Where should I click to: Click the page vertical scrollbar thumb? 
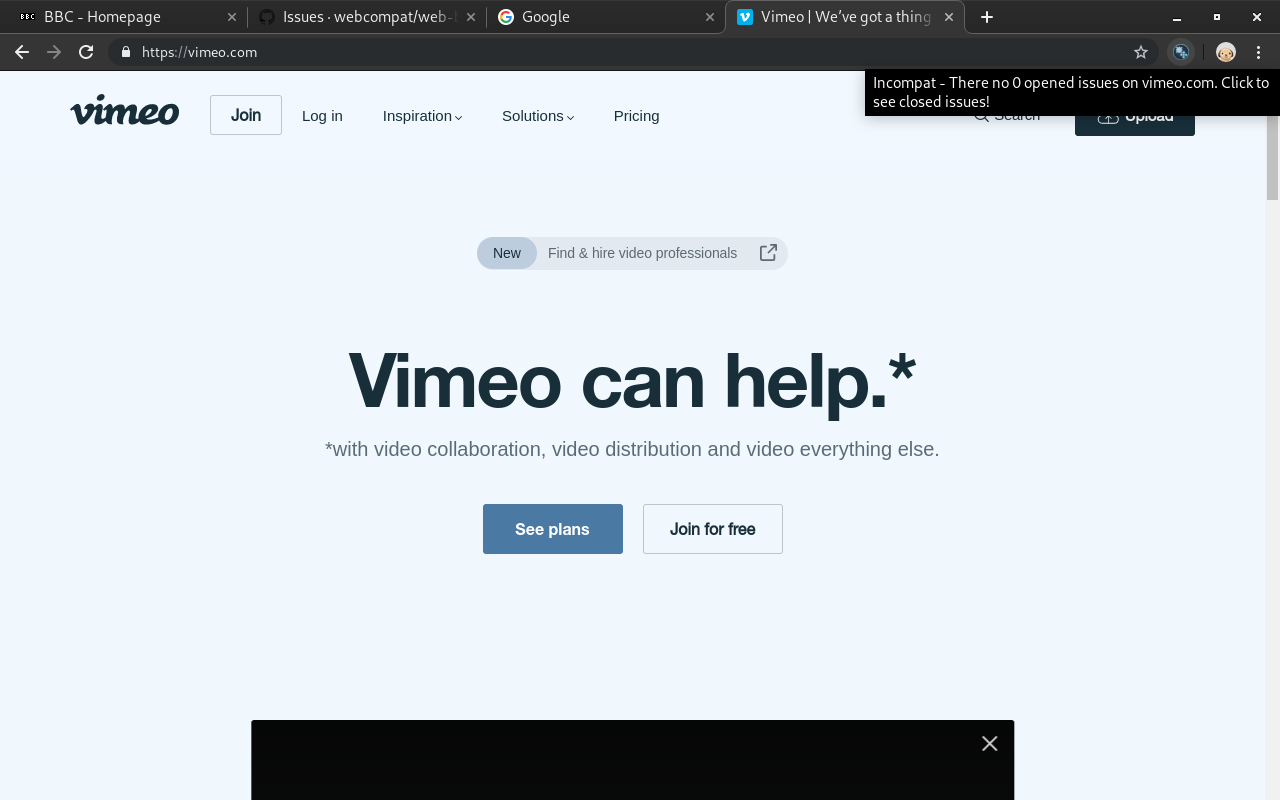click(x=1273, y=145)
